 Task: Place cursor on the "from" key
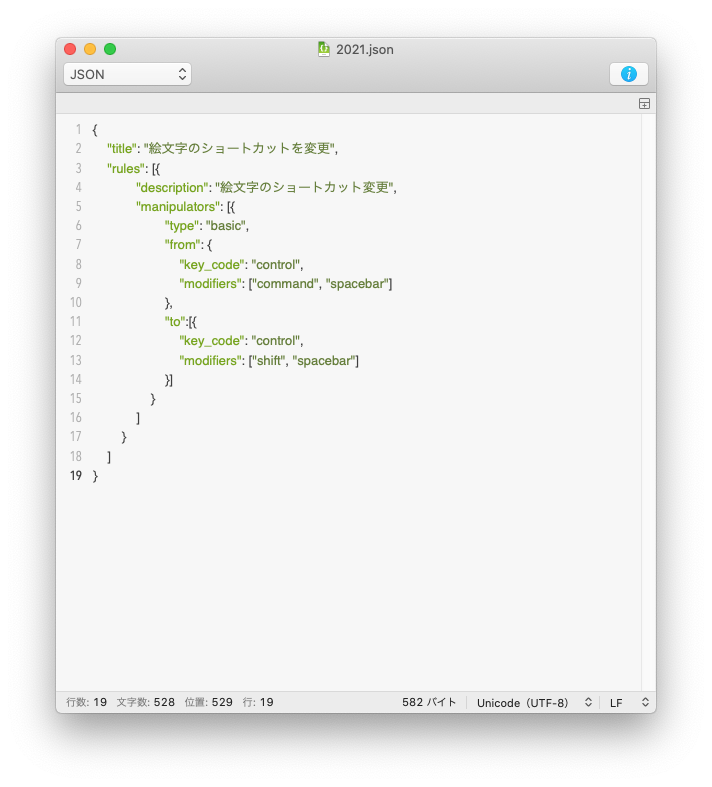click(183, 245)
